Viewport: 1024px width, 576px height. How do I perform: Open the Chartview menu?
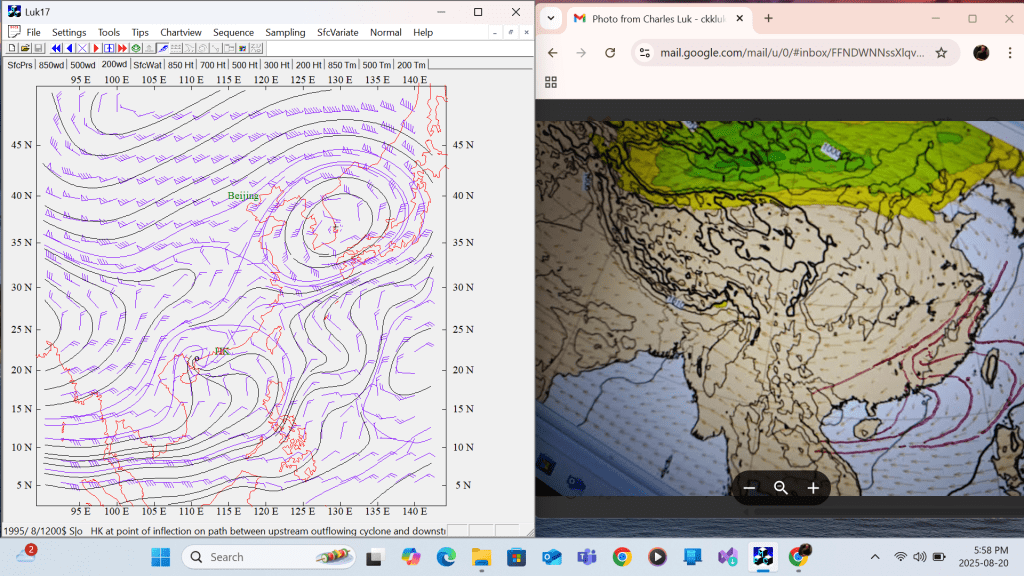180,32
